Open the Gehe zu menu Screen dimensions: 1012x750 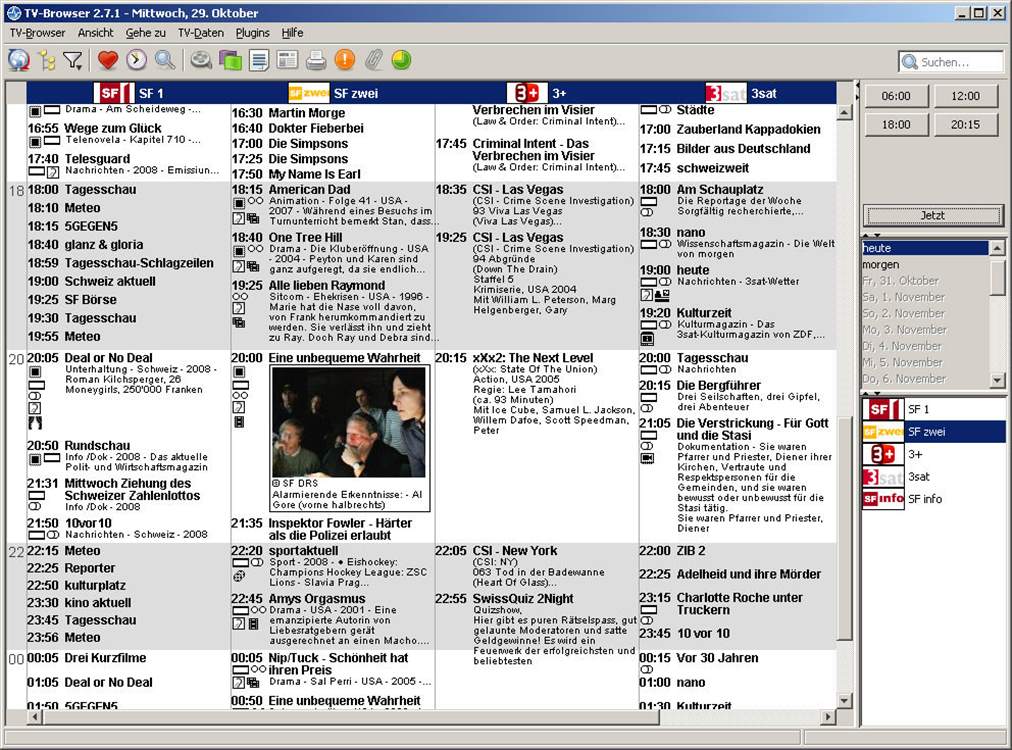click(146, 33)
